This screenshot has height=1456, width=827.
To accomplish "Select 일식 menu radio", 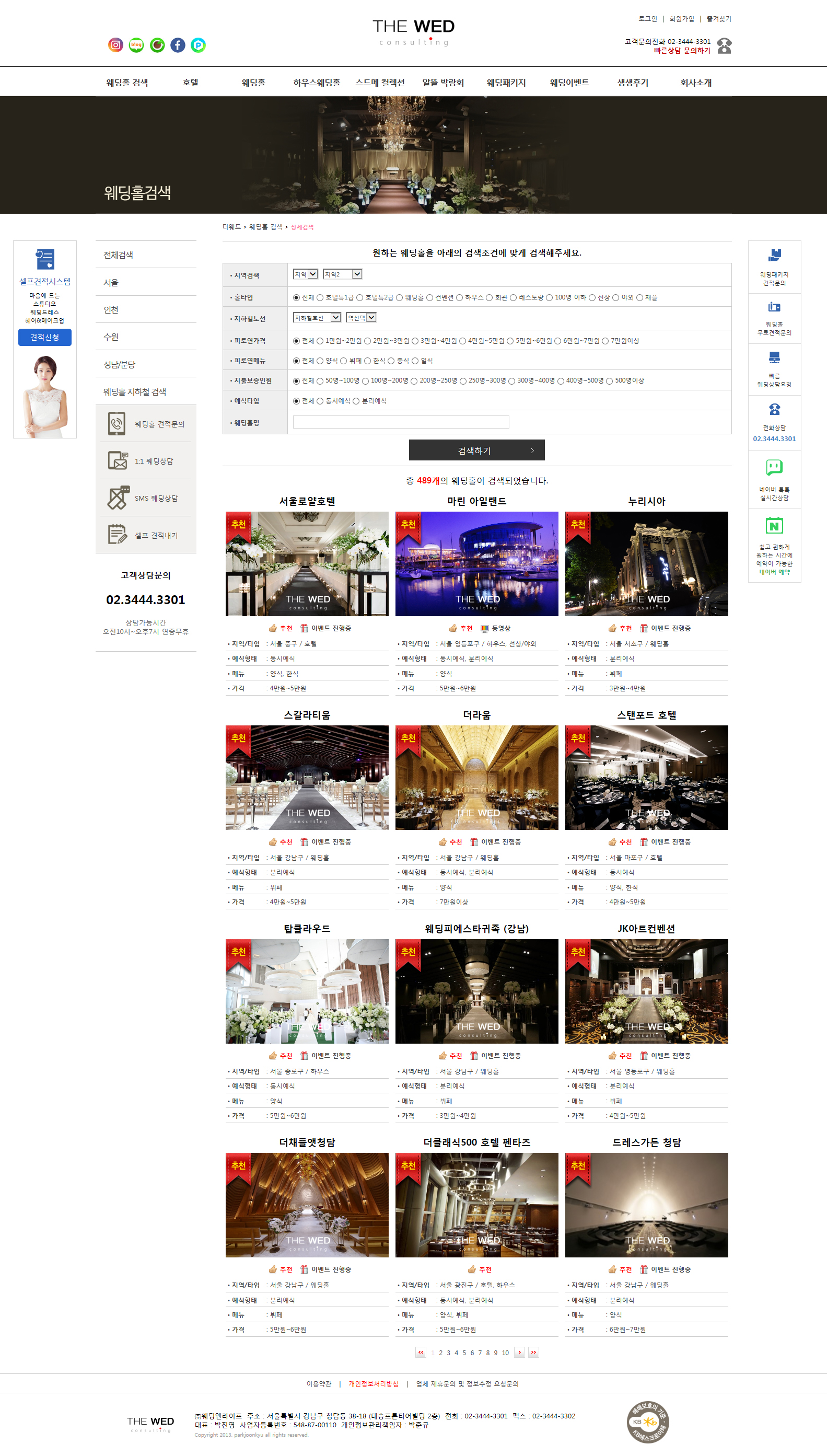I will 415,361.
